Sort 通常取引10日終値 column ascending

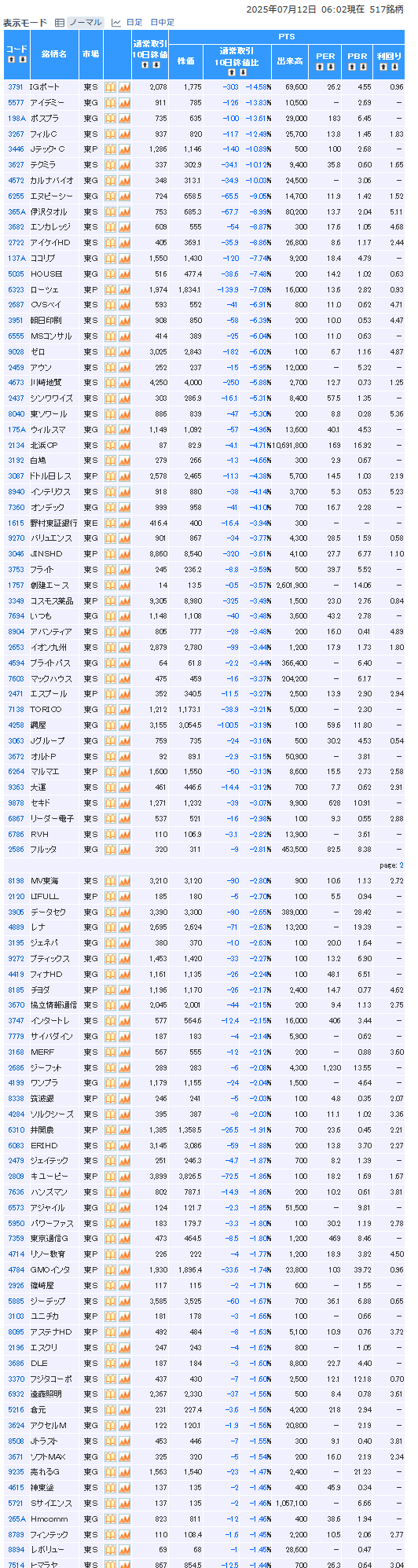(x=144, y=65)
